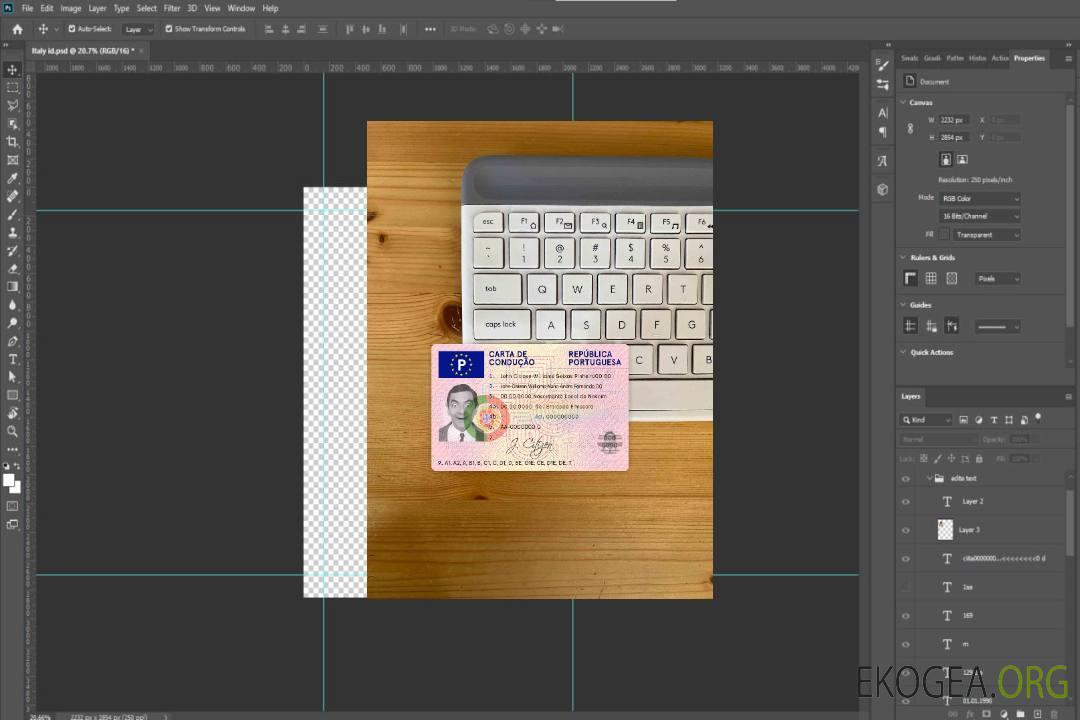Select the Lasso tool
The width and height of the screenshot is (1080, 720).
[x=12, y=105]
